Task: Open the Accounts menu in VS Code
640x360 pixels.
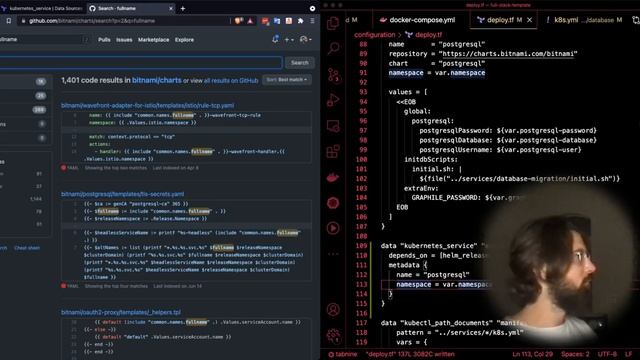Action: pyautogui.click(x=333, y=310)
